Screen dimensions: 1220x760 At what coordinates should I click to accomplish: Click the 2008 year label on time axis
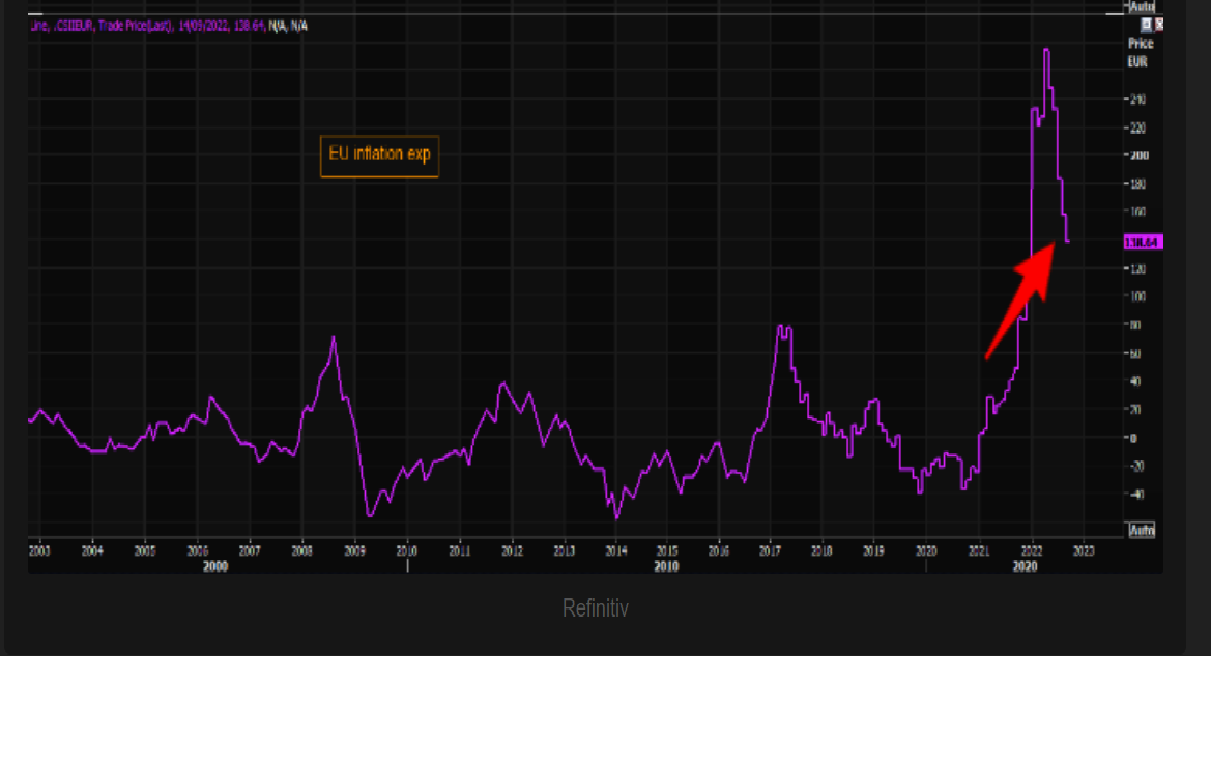click(301, 550)
